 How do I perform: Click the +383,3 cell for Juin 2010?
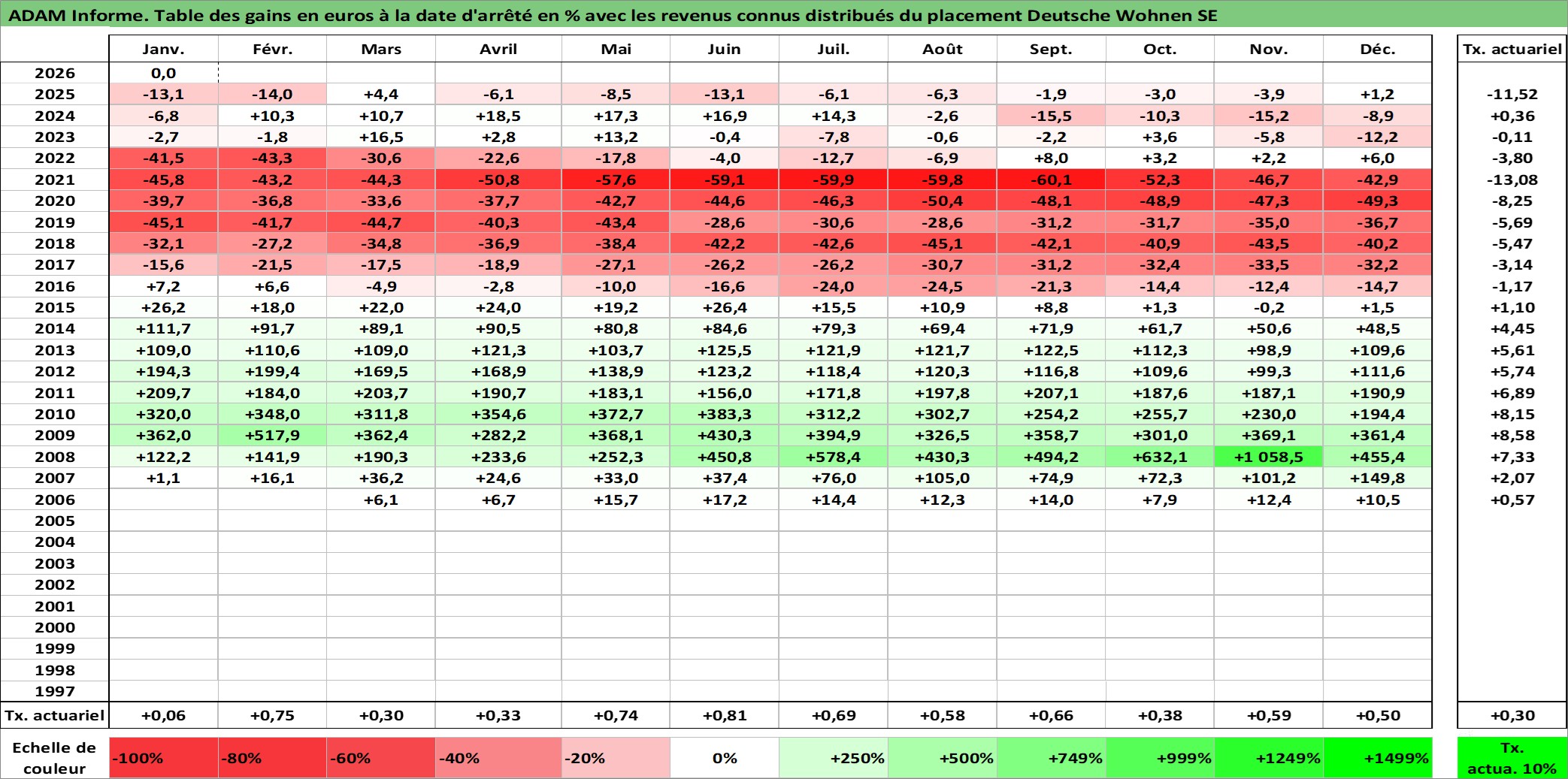[x=725, y=414]
